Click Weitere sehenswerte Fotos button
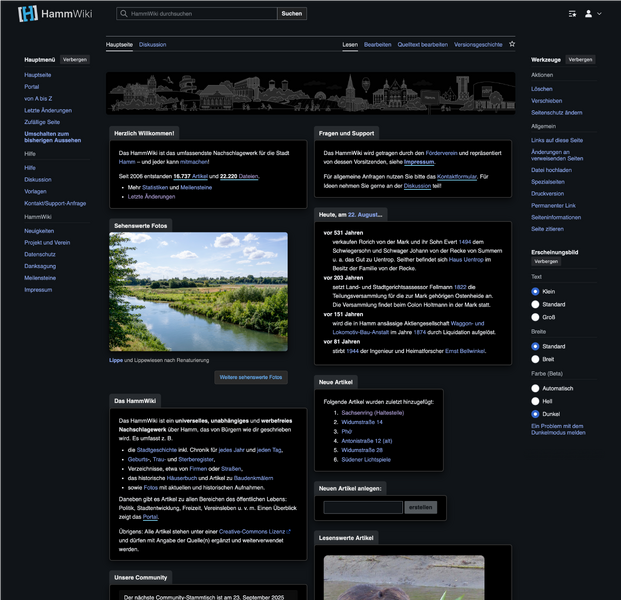Viewport: 621px width, 600px height. point(251,377)
